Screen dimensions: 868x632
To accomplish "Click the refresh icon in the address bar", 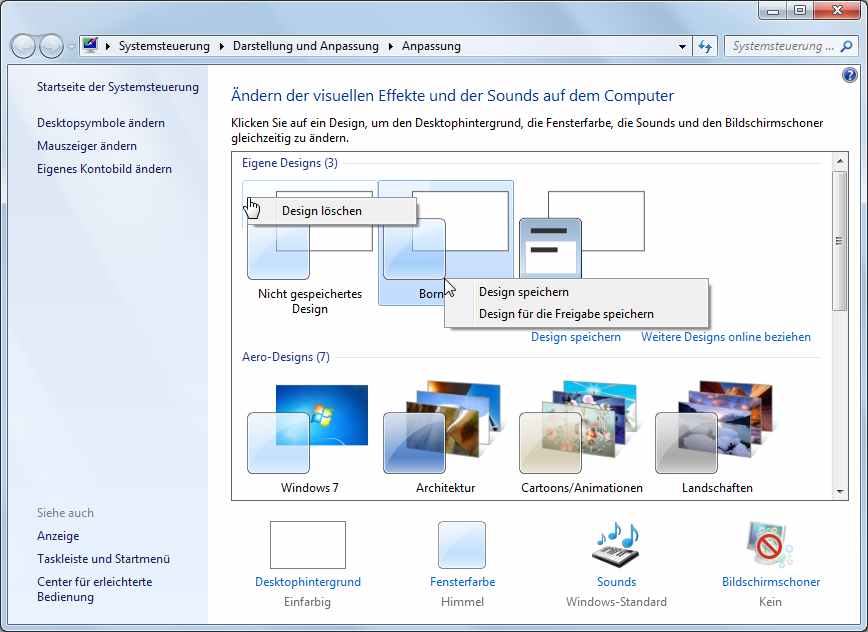I will pos(706,45).
